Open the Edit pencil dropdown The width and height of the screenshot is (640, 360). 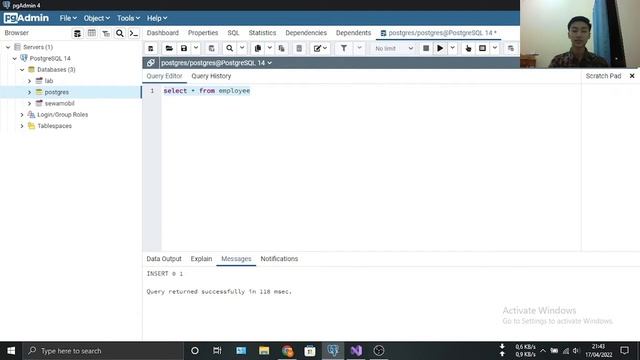point(320,48)
